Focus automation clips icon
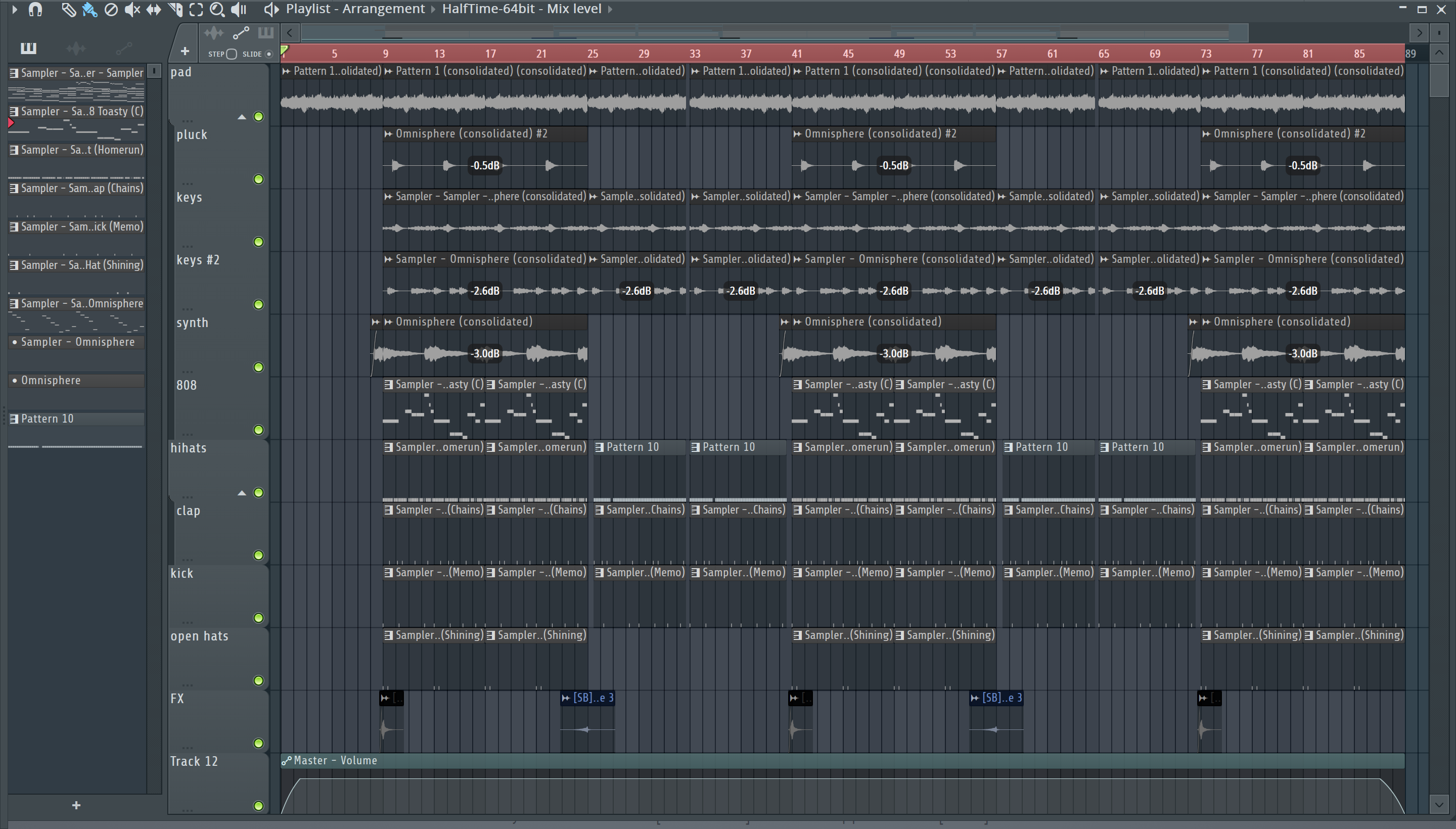1456x829 pixels. coord(241,32)
